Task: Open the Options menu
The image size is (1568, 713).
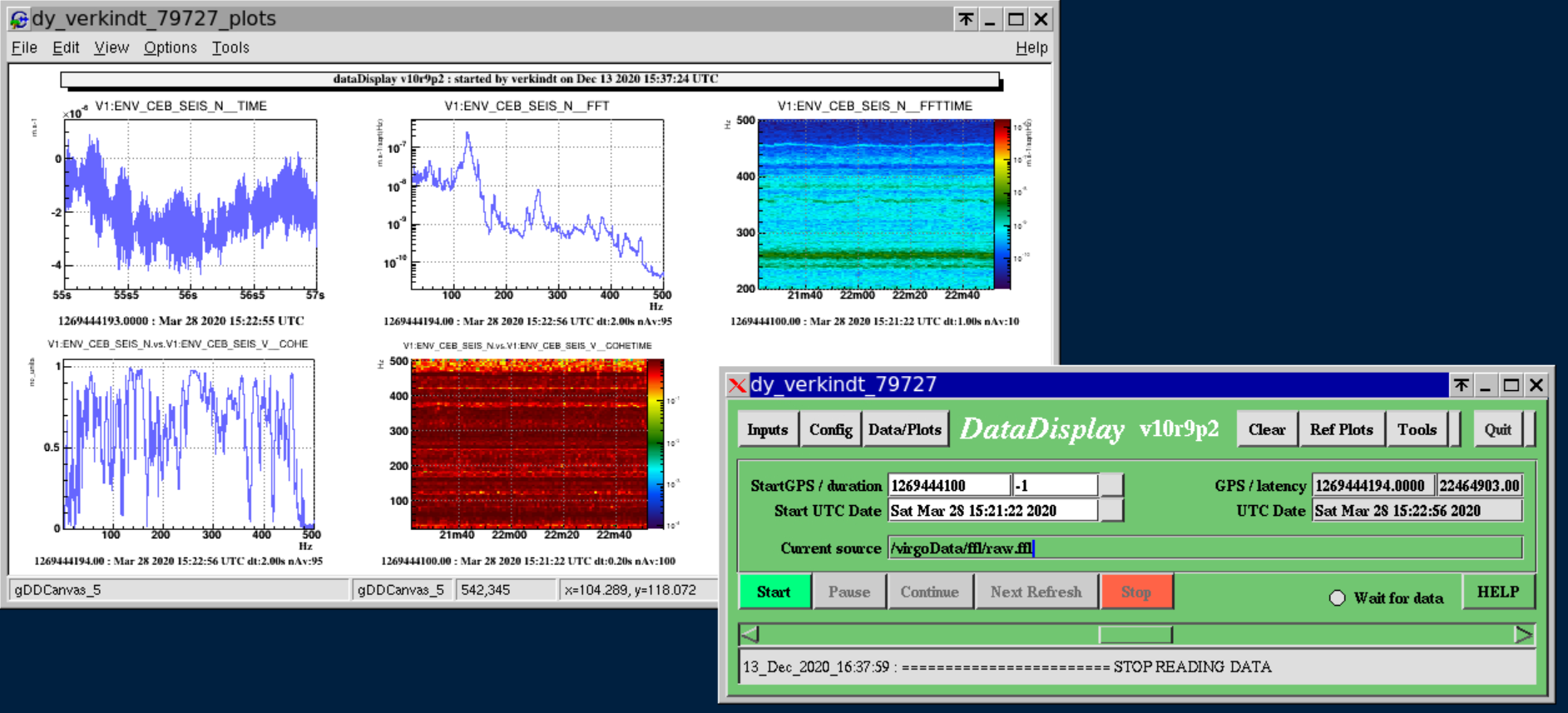Action: click(170, 47)
